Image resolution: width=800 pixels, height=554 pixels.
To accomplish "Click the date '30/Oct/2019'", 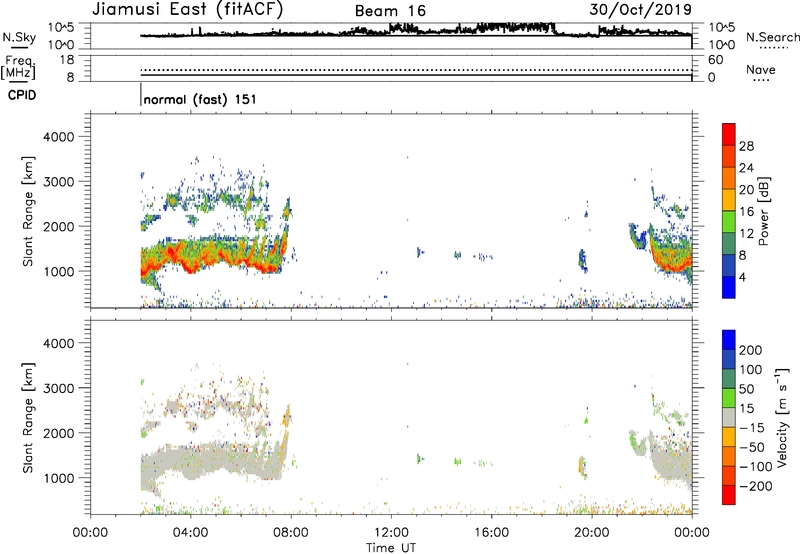I will 641,10.
